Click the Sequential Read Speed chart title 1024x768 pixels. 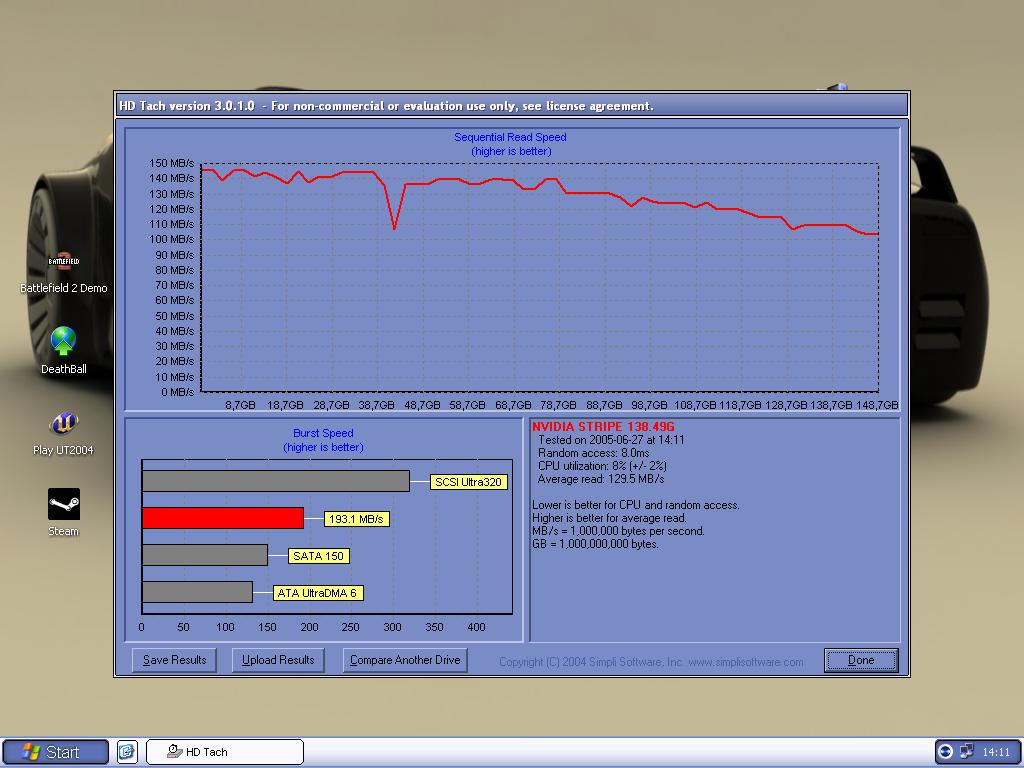pyautogui.click(x=511, y=137)
